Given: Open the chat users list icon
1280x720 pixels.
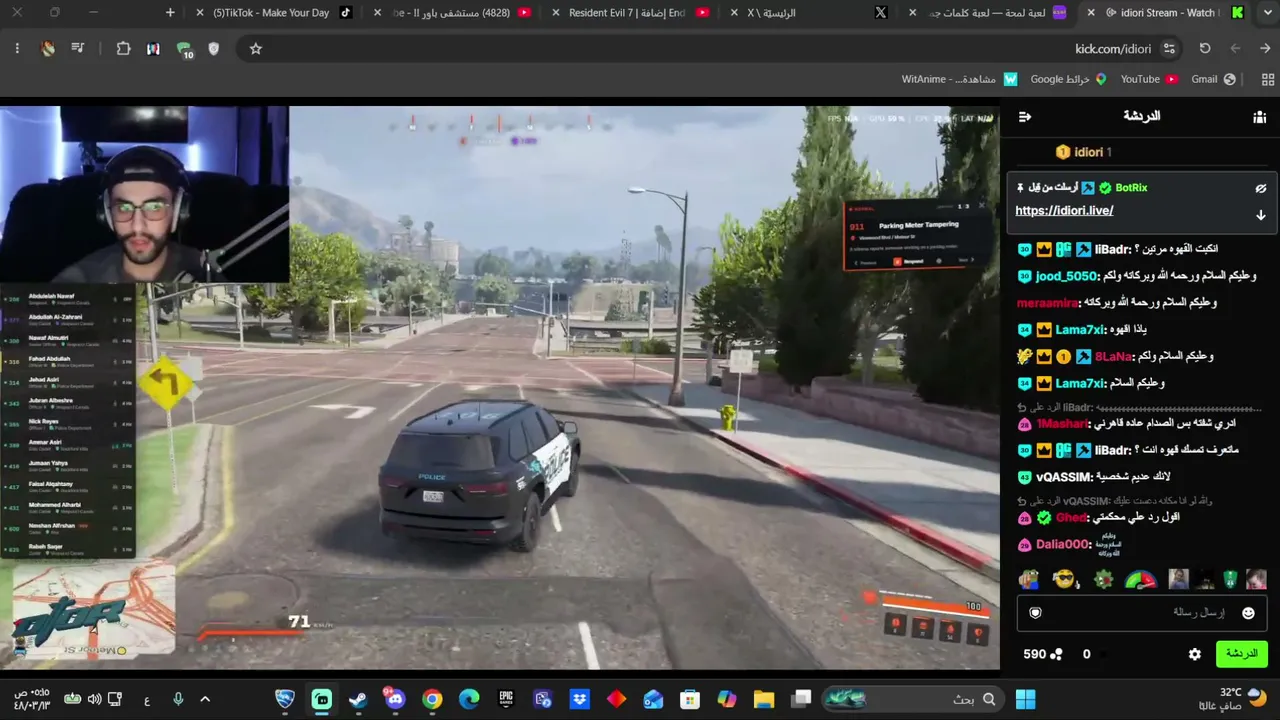Looking at the screenshot, I should (x=1259, y=117).
